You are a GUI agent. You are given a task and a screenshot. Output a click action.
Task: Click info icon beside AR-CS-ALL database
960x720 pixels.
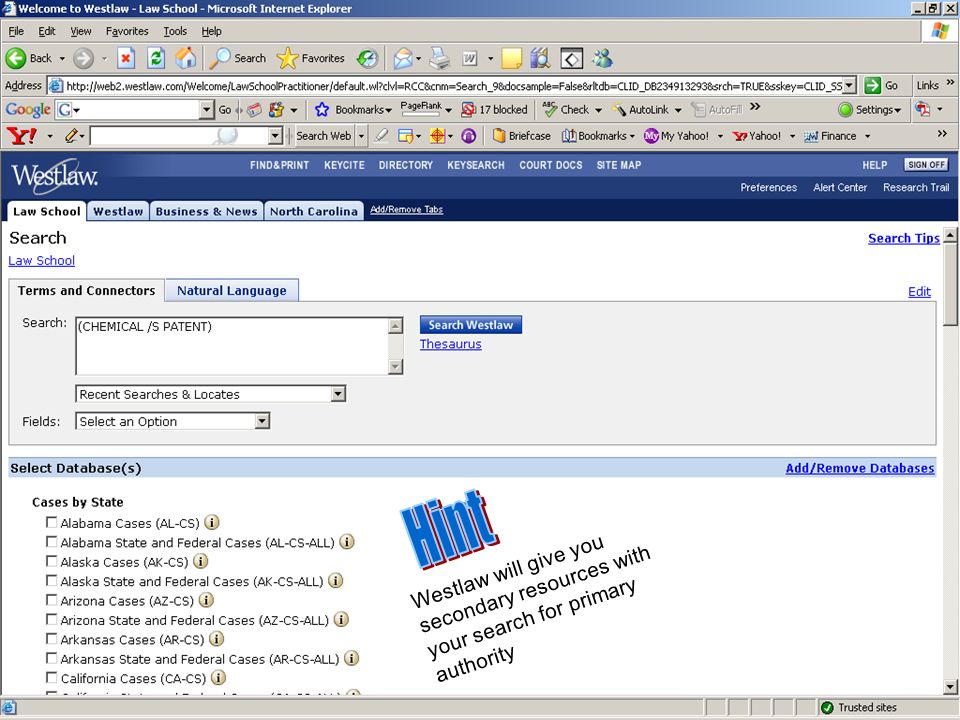[351, 658]
